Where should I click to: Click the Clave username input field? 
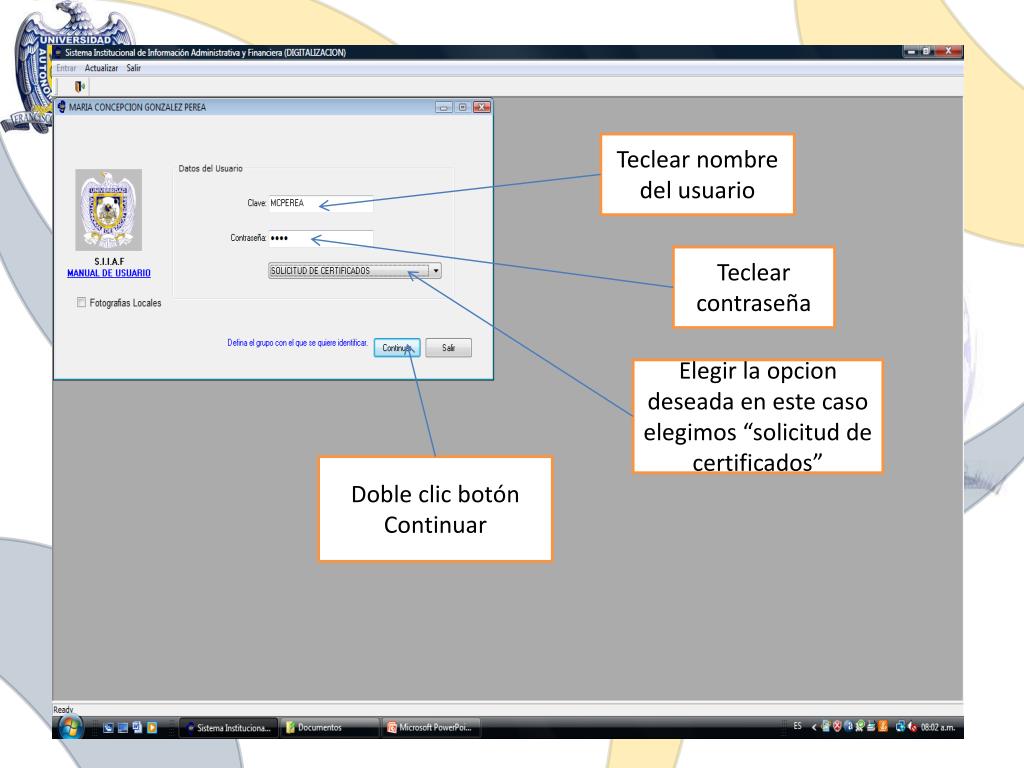coord(320,203)
